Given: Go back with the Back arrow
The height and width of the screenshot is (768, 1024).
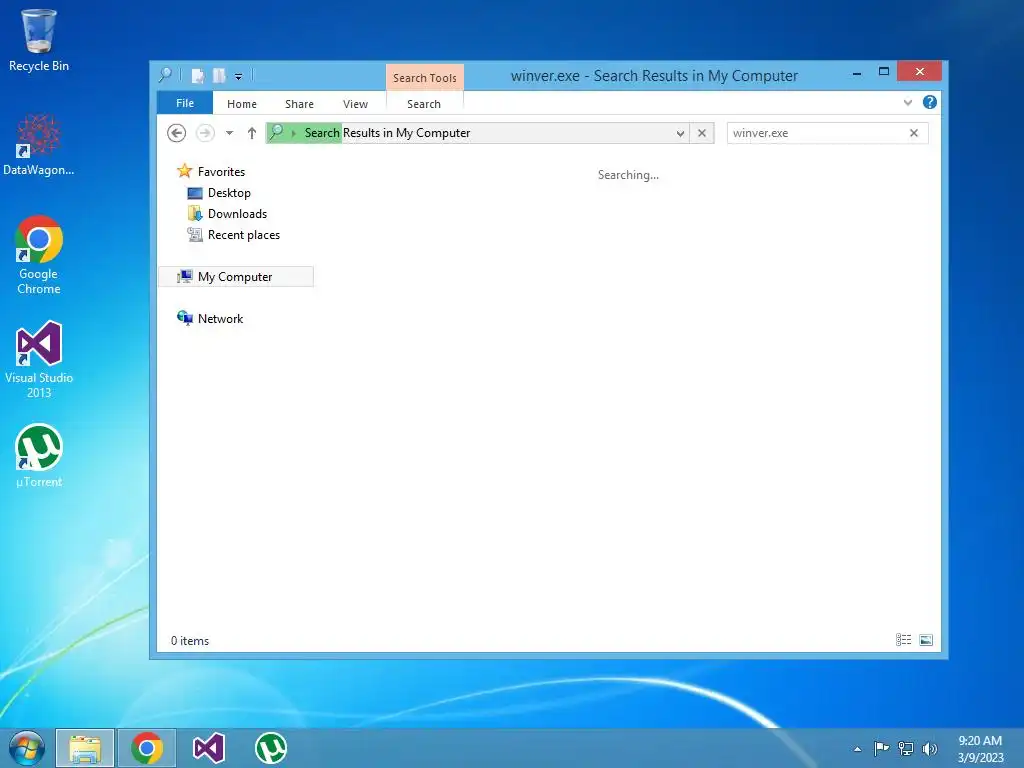Looking at the screenshot, I should [176, 133].
